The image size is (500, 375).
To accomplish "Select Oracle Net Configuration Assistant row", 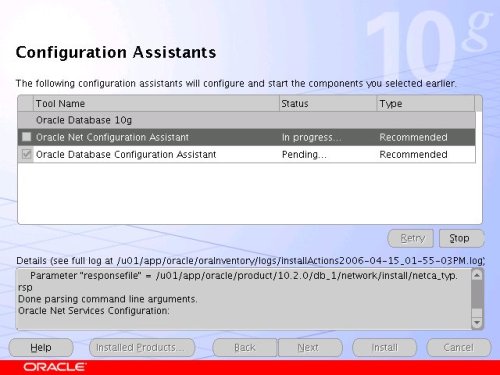I will [247, 137].
